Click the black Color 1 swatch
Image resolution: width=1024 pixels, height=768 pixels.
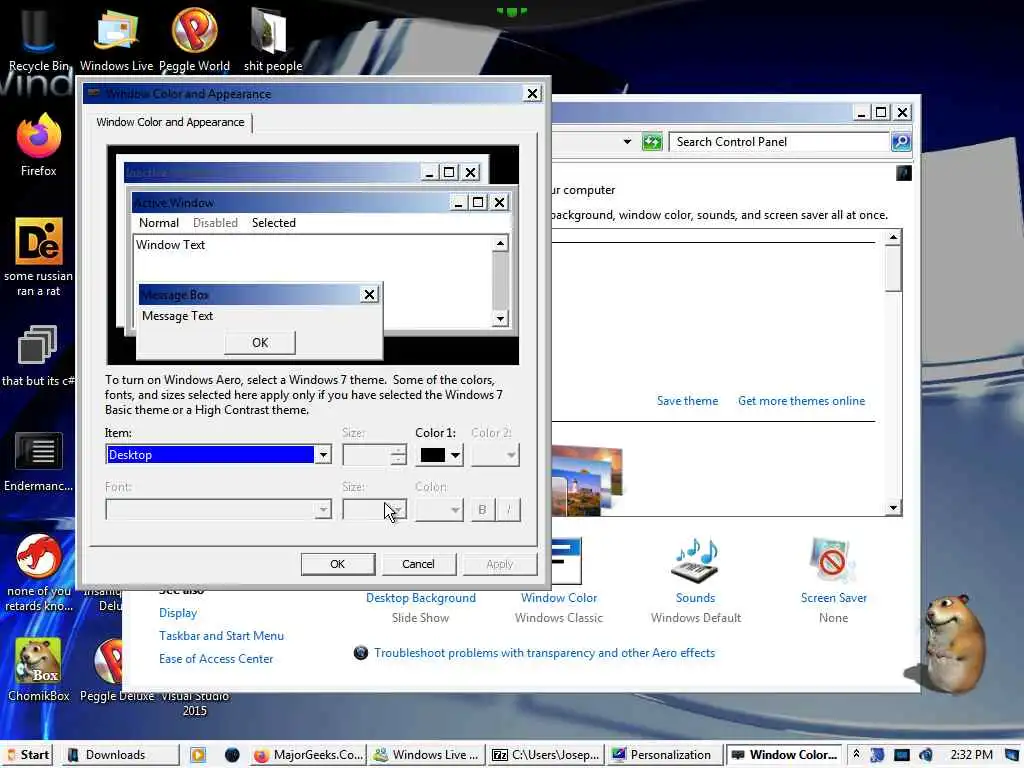tap(432, 455)
